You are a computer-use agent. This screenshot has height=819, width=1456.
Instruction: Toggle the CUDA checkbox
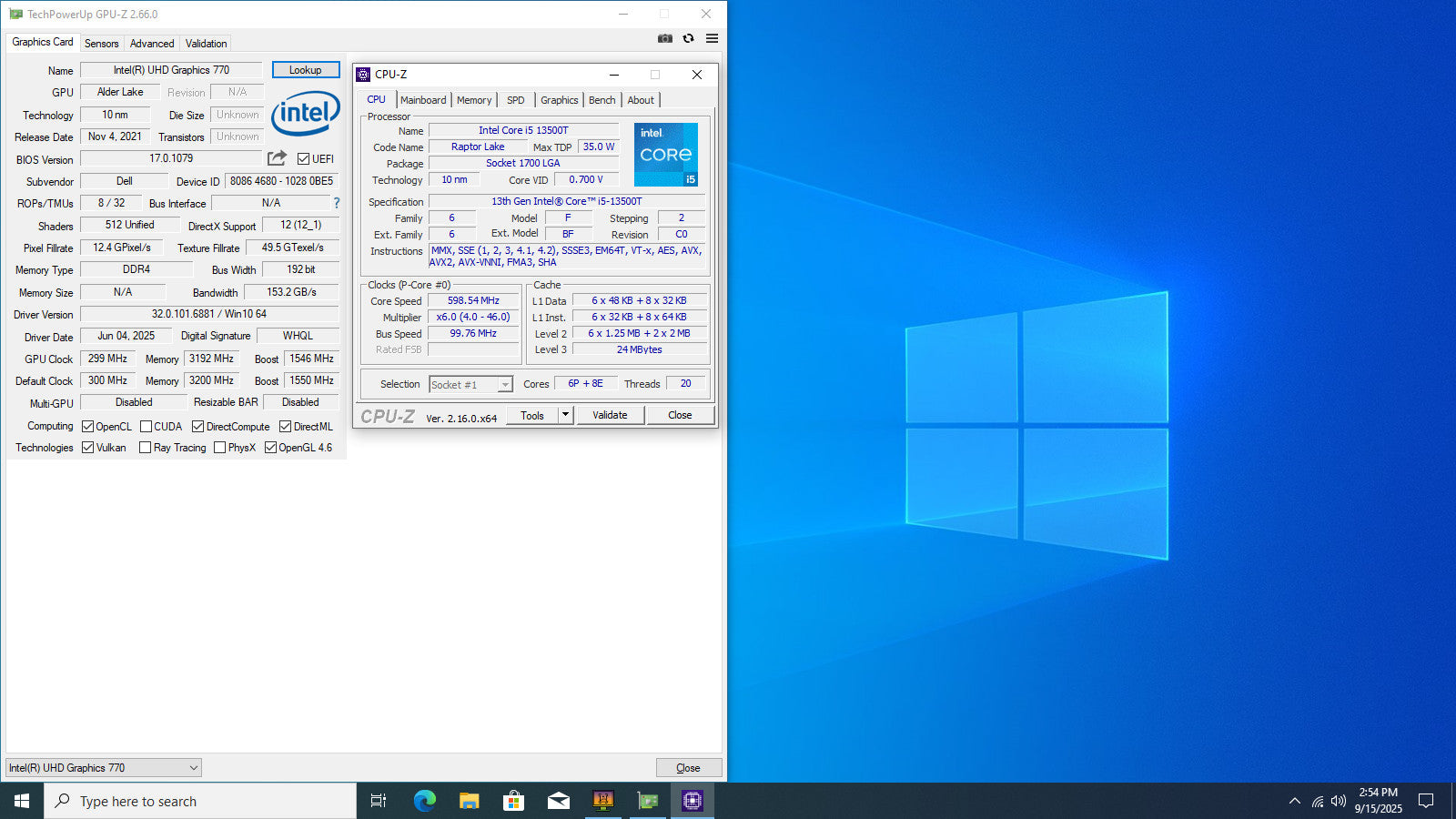click(x=146, y=426)
